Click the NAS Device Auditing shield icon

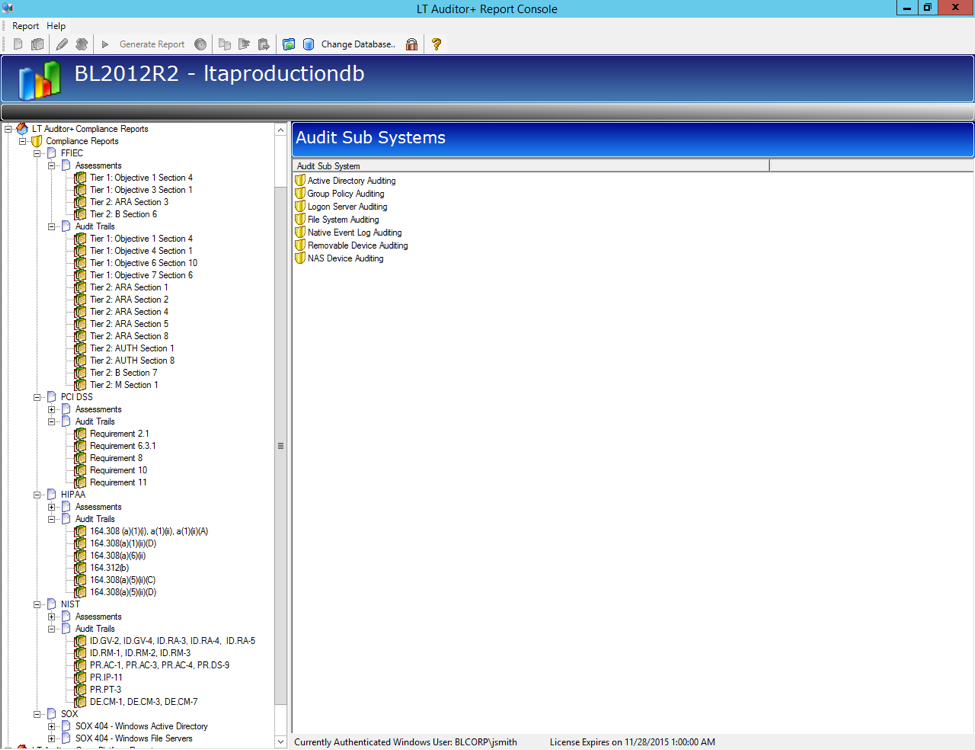coord(300,258)
